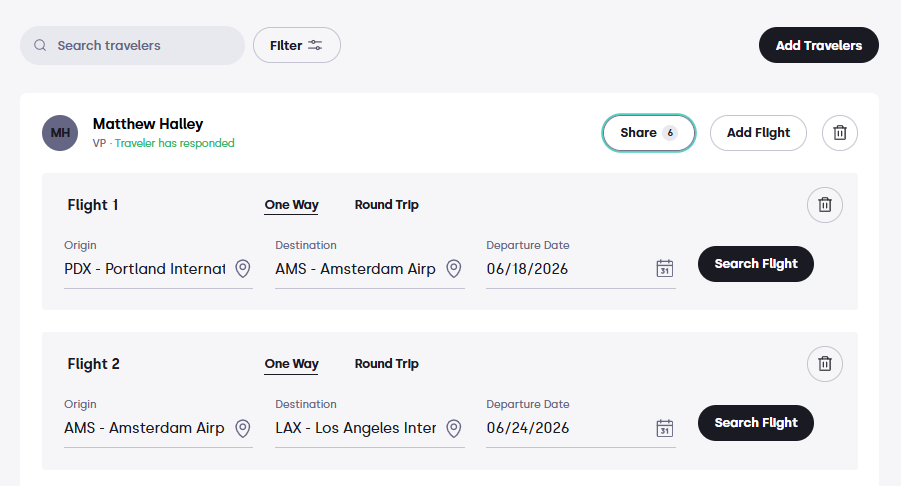Click the Add Travelers button
This screenshot has width=901, height=486.
pos(819,45)
